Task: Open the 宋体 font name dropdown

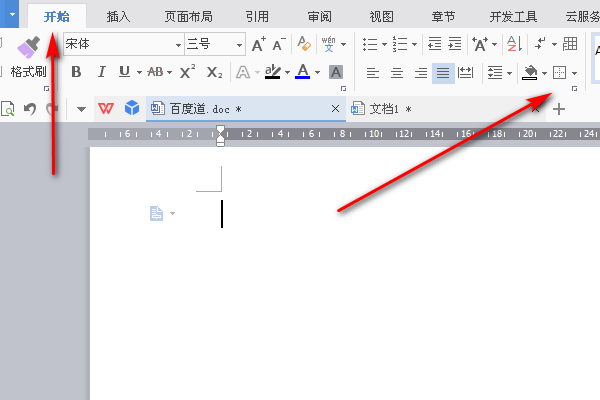Action: (178, 45)
